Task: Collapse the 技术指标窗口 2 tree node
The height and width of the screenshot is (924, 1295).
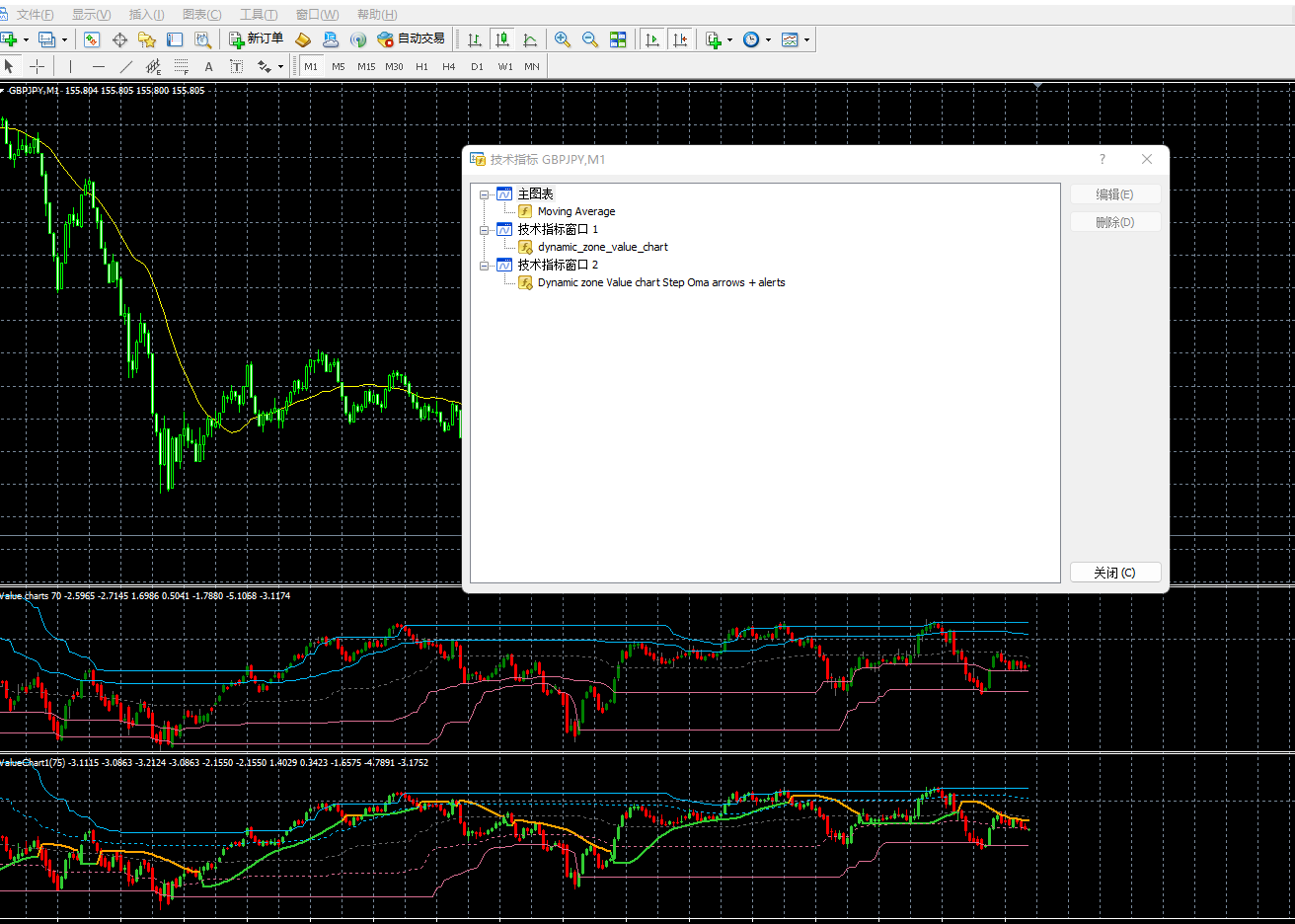Action: click(484, 266)
